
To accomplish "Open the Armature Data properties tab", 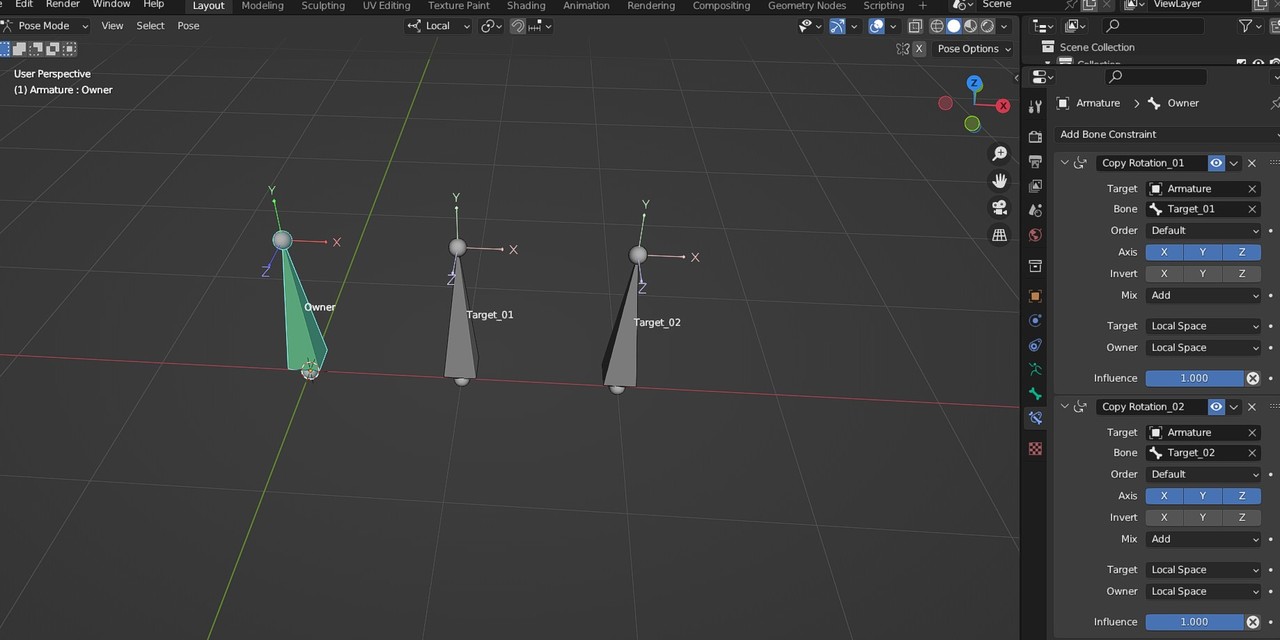I will coord(1035,370).
